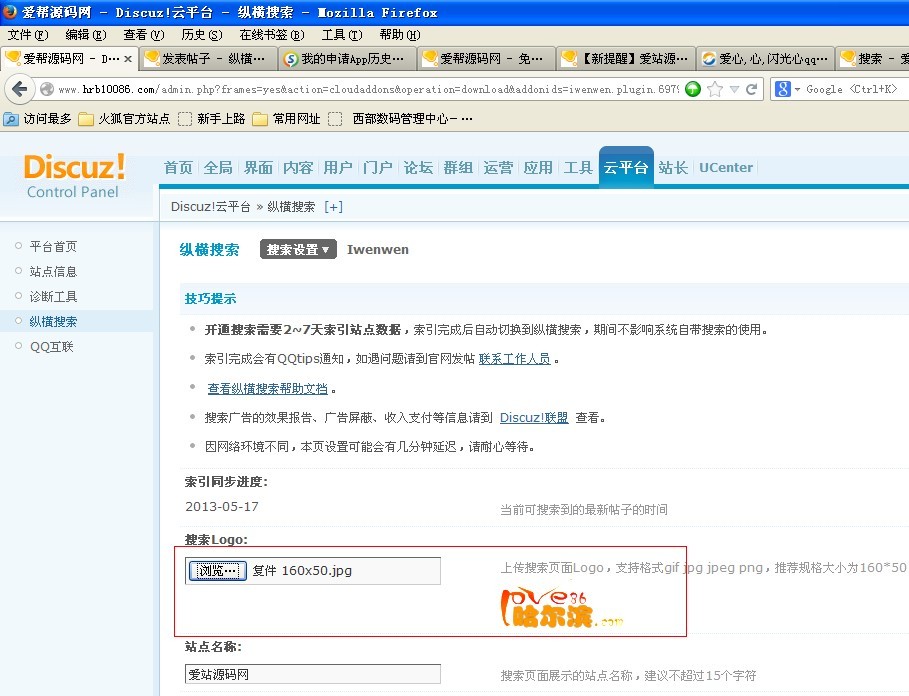
Task: Switch to the 发表帖子 tab
Action: [208, 59]
